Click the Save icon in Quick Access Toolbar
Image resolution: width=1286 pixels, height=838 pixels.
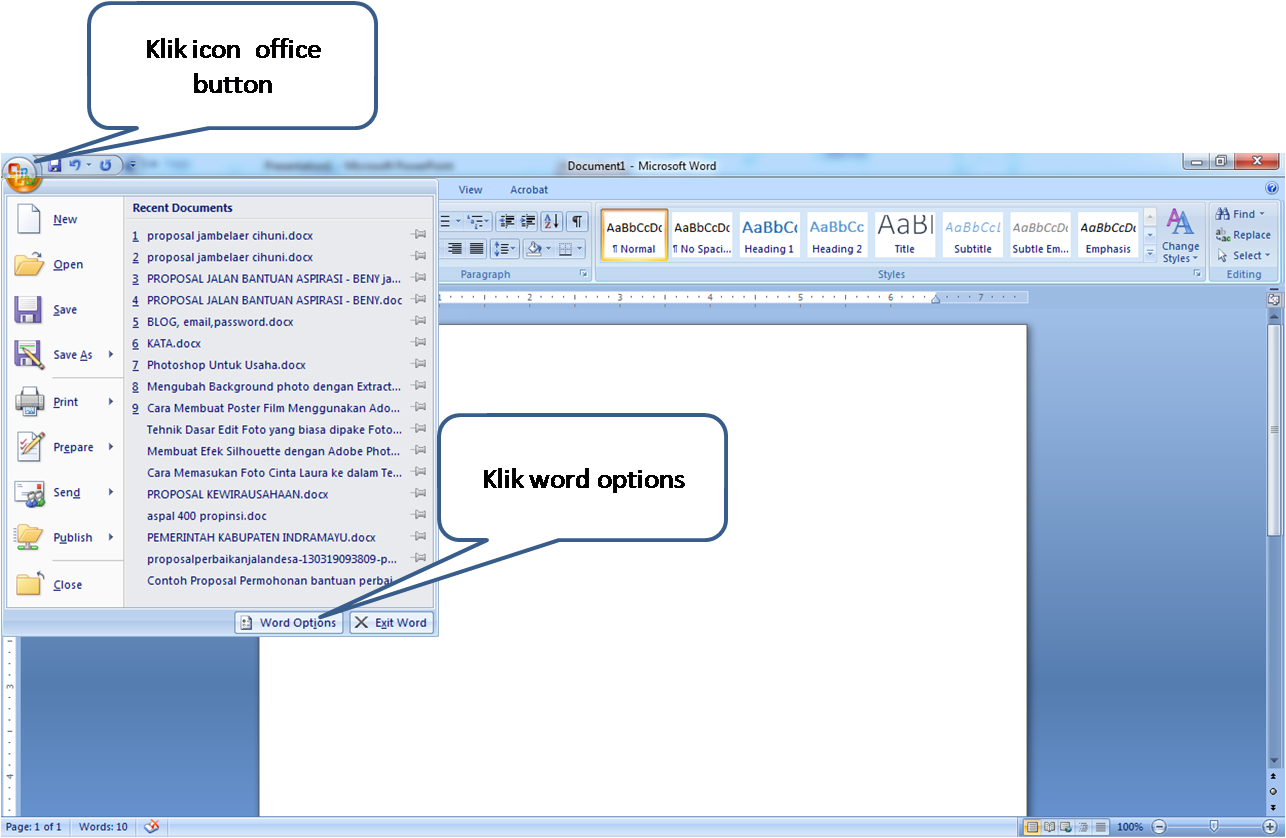tap(55, 164)
